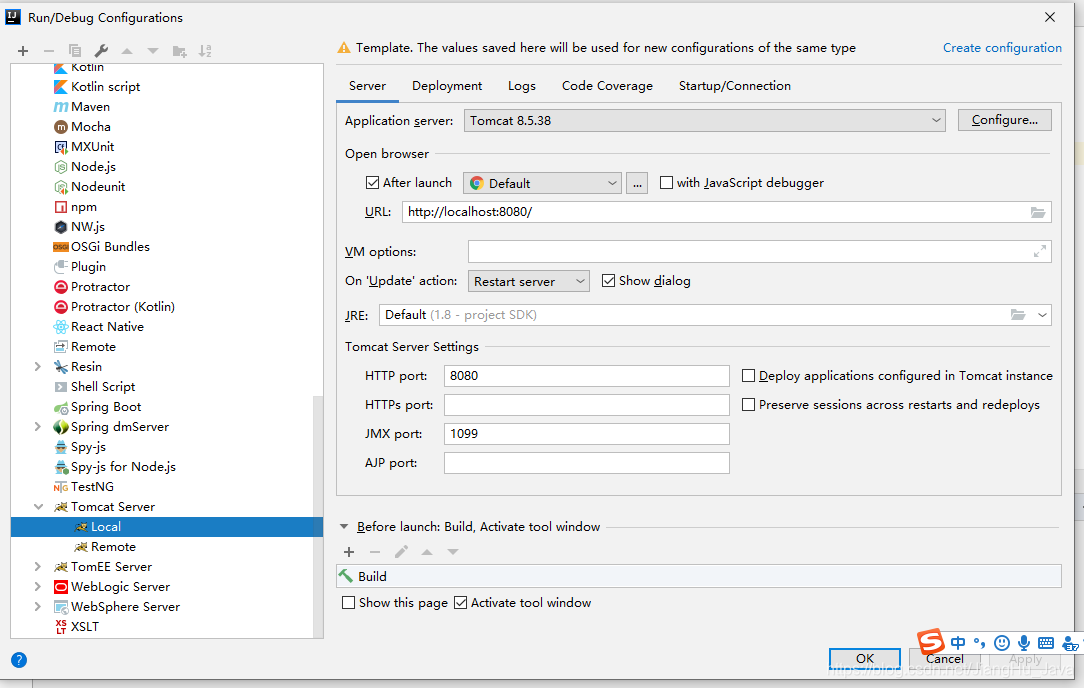
Task: Enable Preserve sessions across restarts checkbox
Action: (748, 405)
